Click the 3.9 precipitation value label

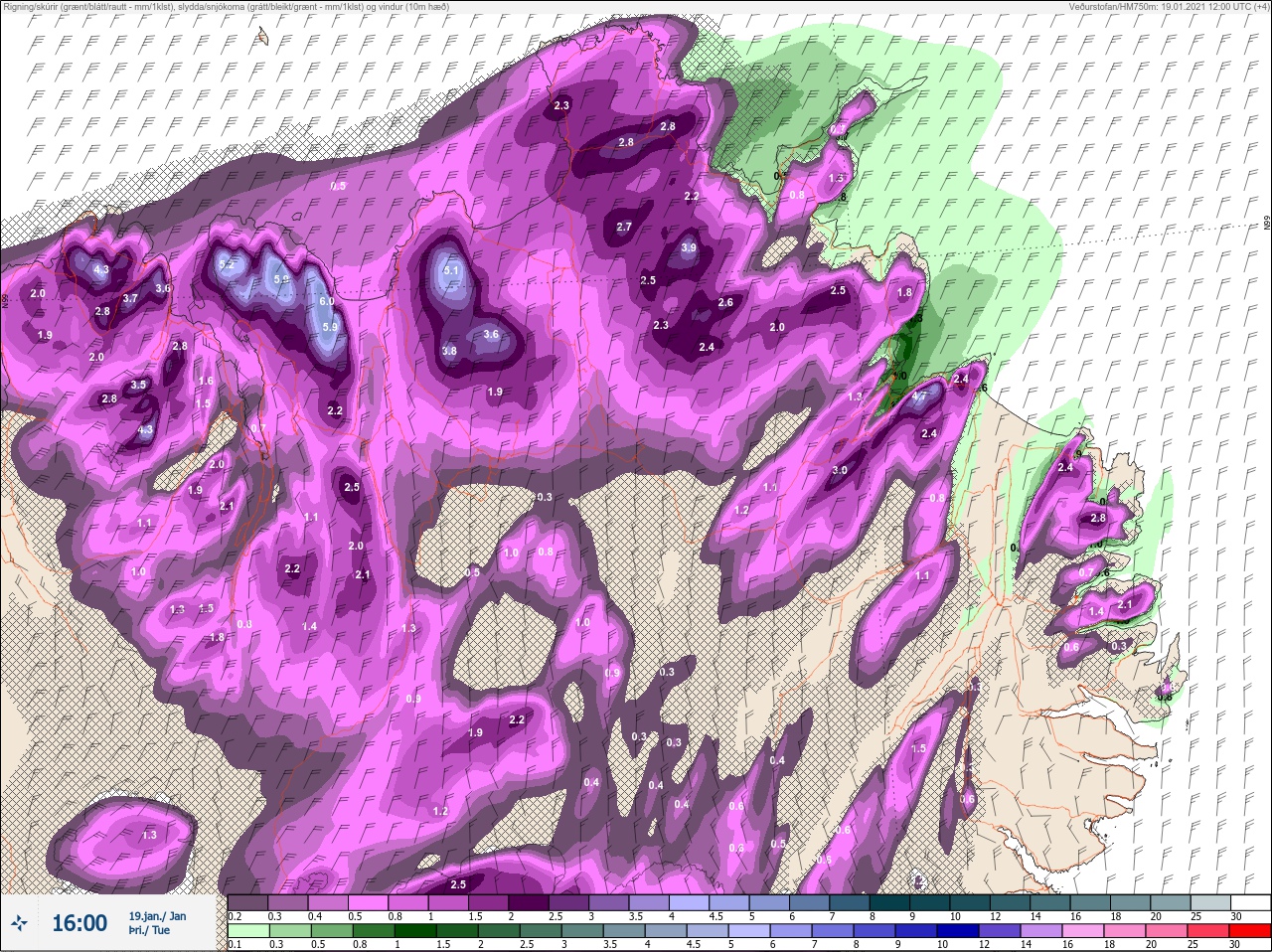(x=690, y=248)
